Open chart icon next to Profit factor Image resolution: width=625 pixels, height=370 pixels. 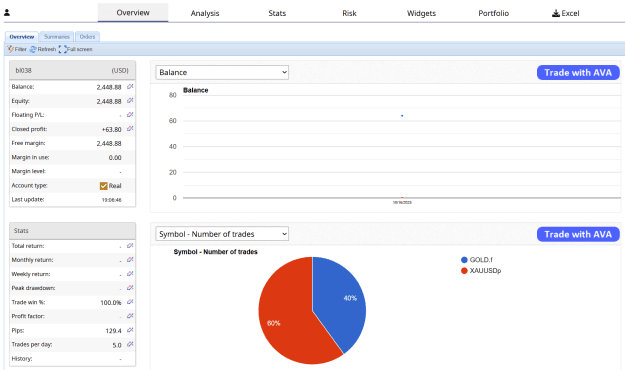coord(130,316)
